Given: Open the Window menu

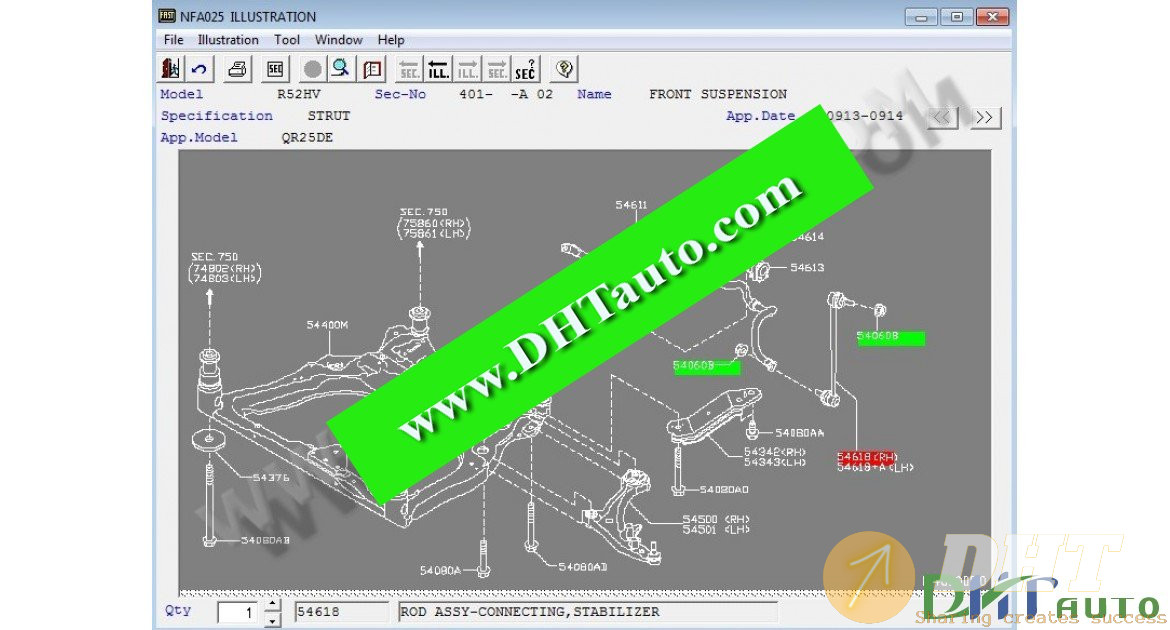Looking at the screenshot, I should (x=338, y=40).
